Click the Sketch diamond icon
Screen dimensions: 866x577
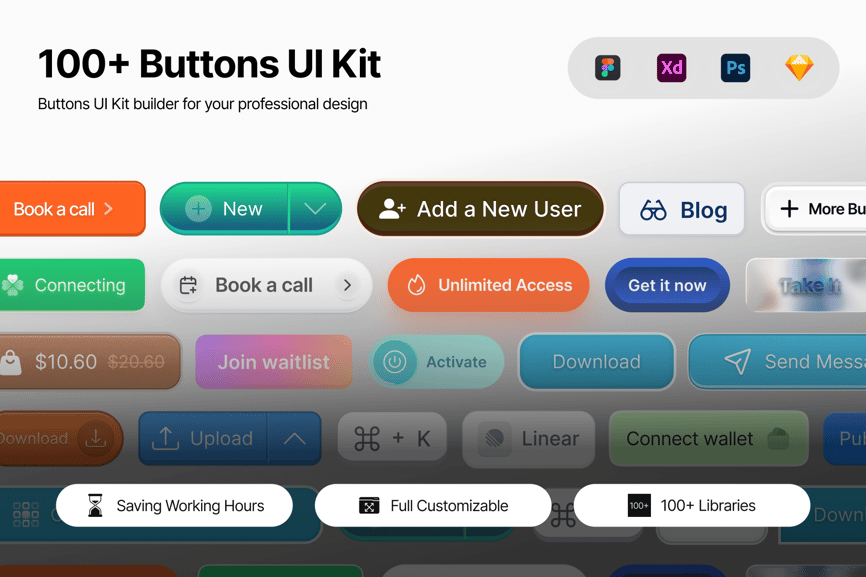(x=799, y=68)
